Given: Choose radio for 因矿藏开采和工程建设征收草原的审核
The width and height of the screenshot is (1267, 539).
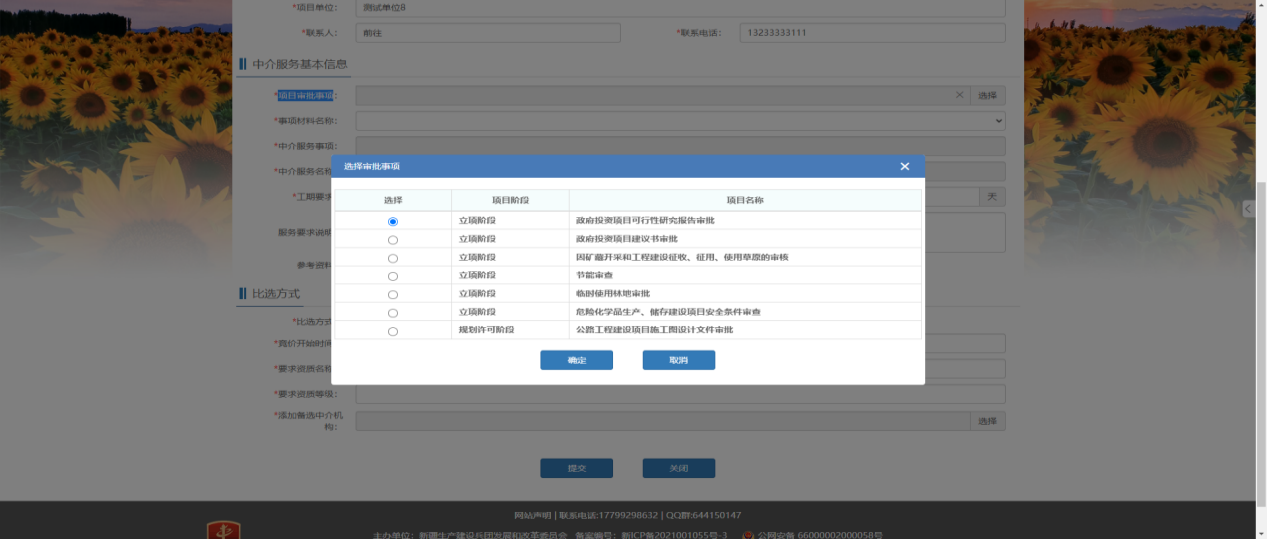Looking at the screenshot, I should 392,258.
